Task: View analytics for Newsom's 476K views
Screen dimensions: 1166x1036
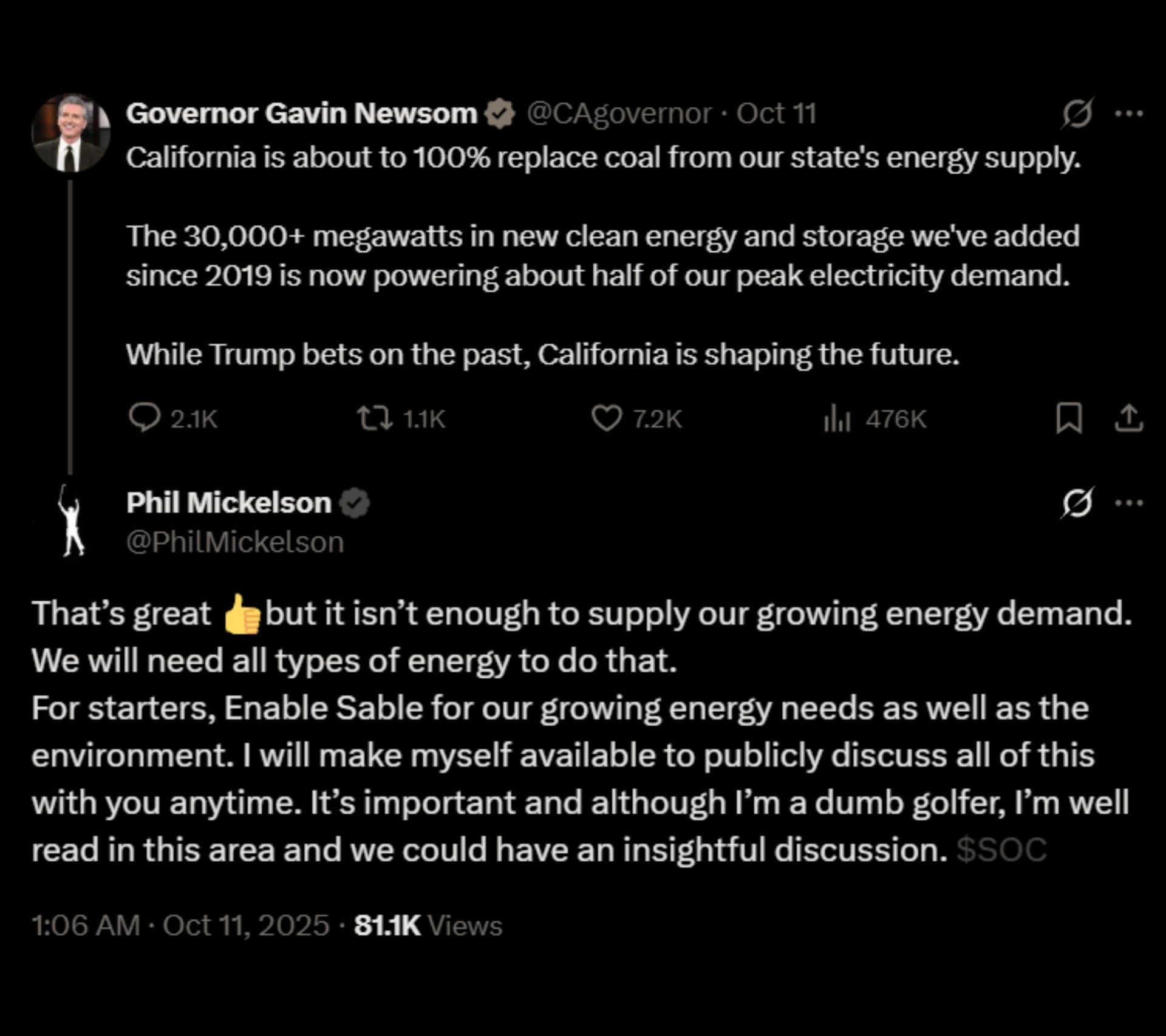Action: click(837, 419)
